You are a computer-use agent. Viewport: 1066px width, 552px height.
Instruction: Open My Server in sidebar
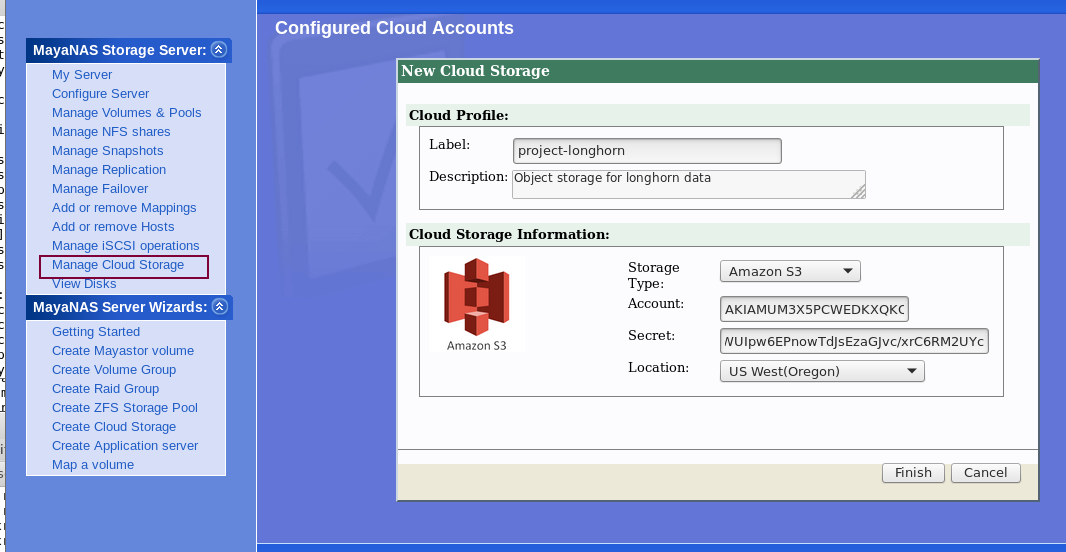(82, 75)
